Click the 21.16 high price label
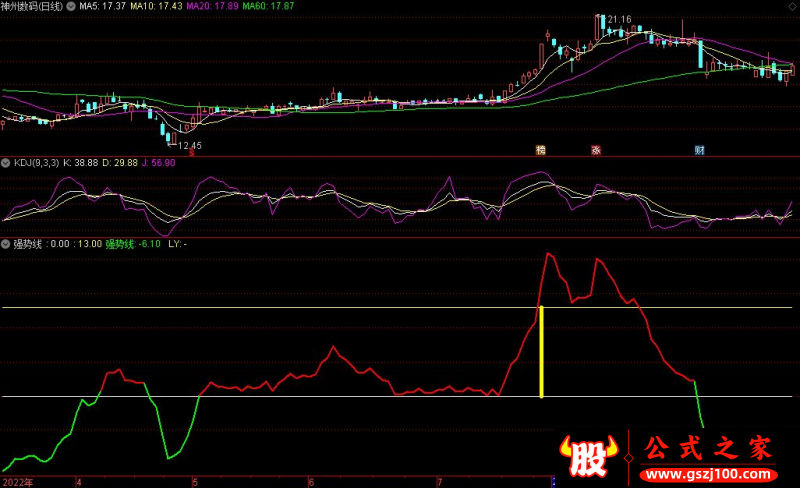Screen dimensions: 800x488 click(x=619, y=19)
